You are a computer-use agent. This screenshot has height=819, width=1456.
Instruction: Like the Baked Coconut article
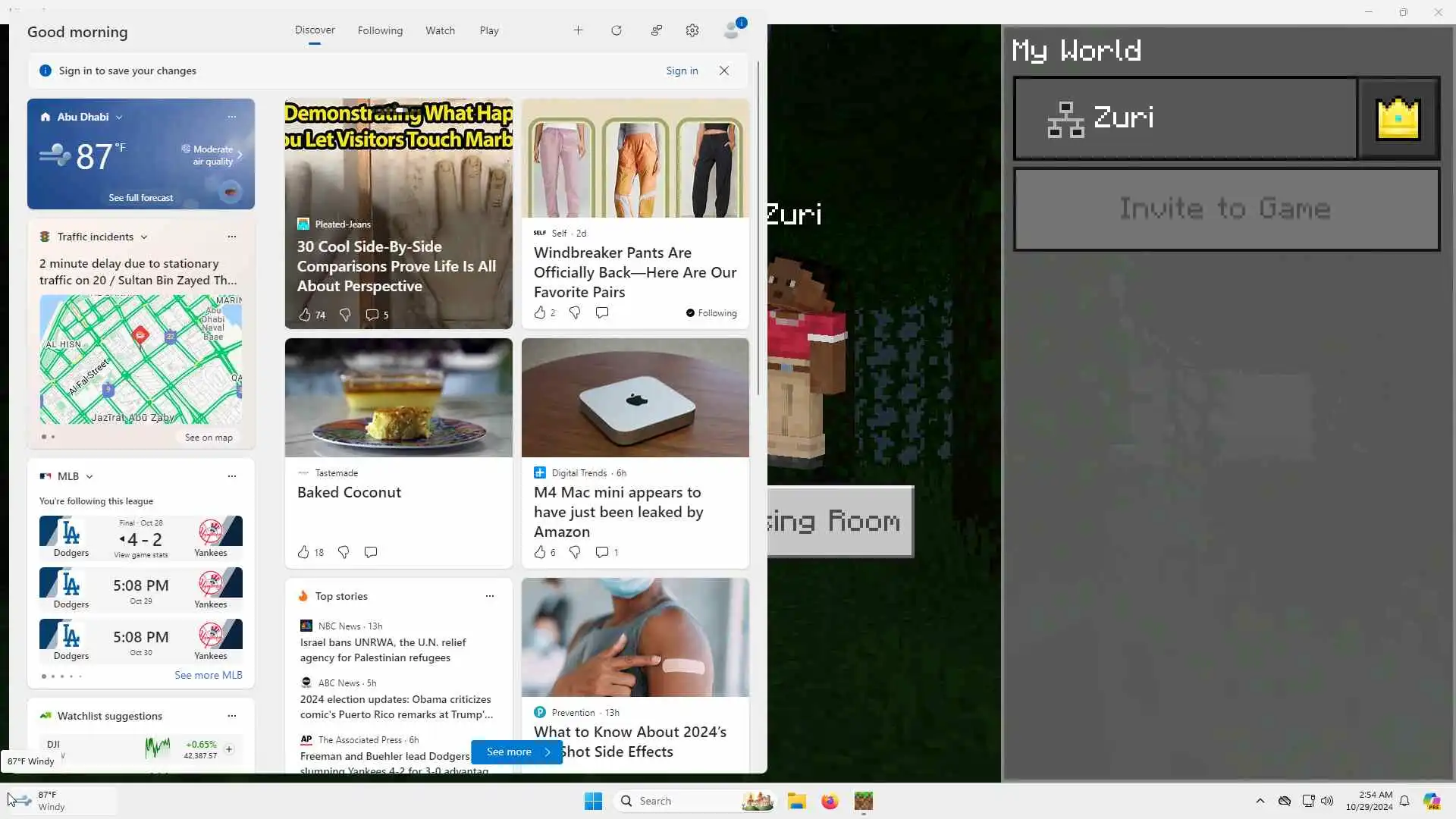303,552
